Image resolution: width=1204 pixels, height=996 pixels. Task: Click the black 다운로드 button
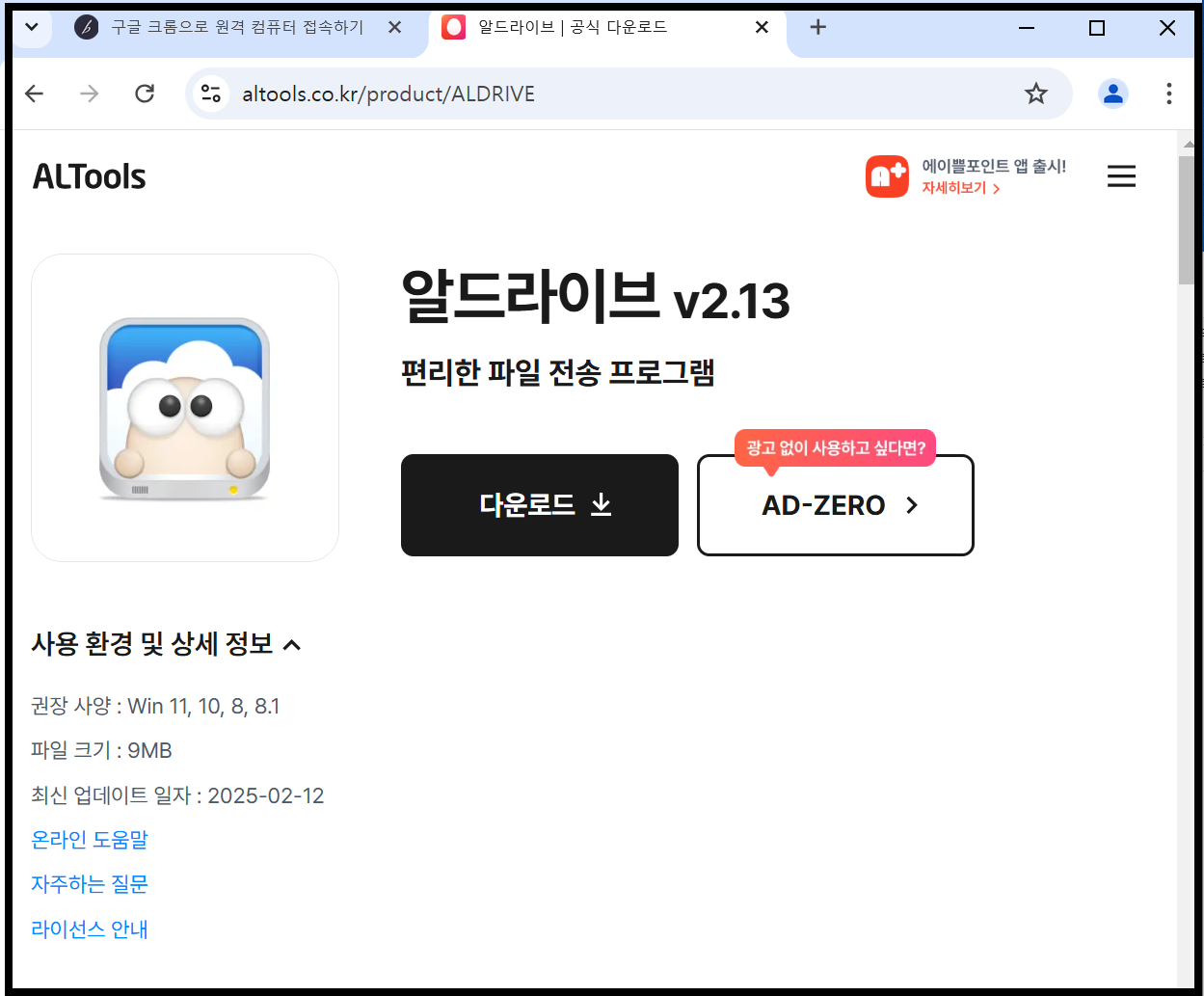540,505
